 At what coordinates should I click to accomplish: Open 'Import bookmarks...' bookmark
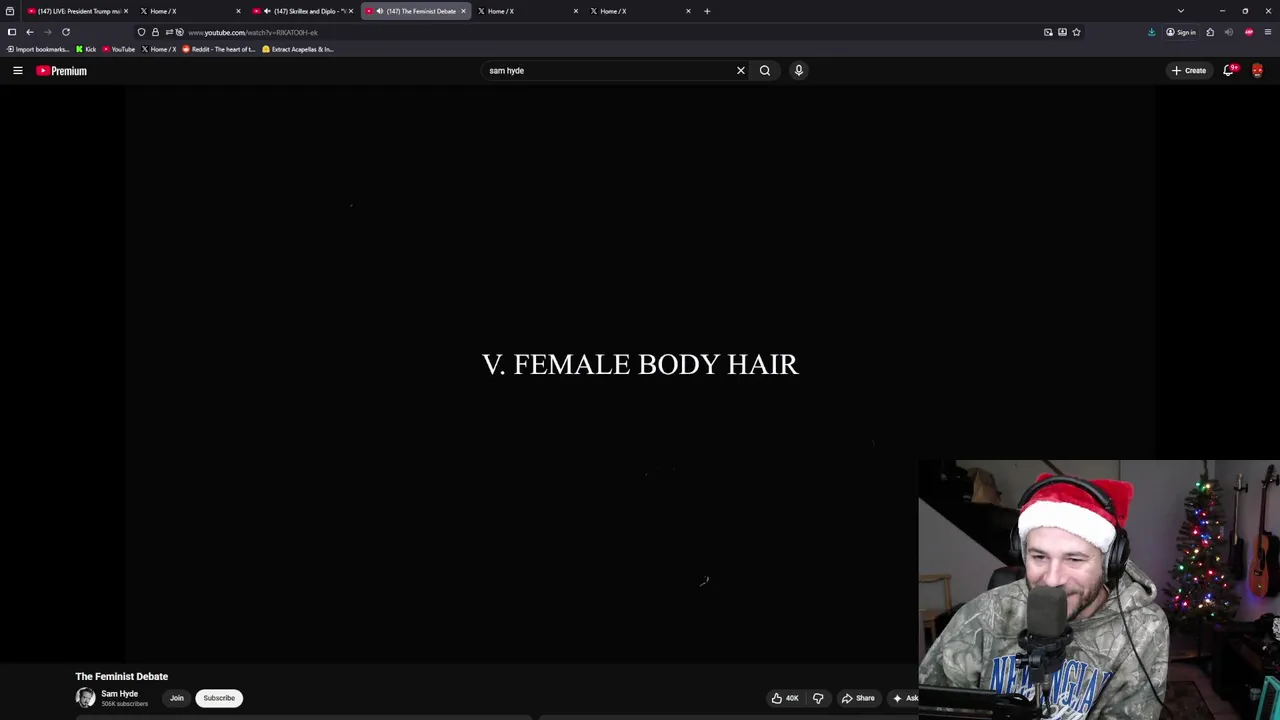[39, 49]
